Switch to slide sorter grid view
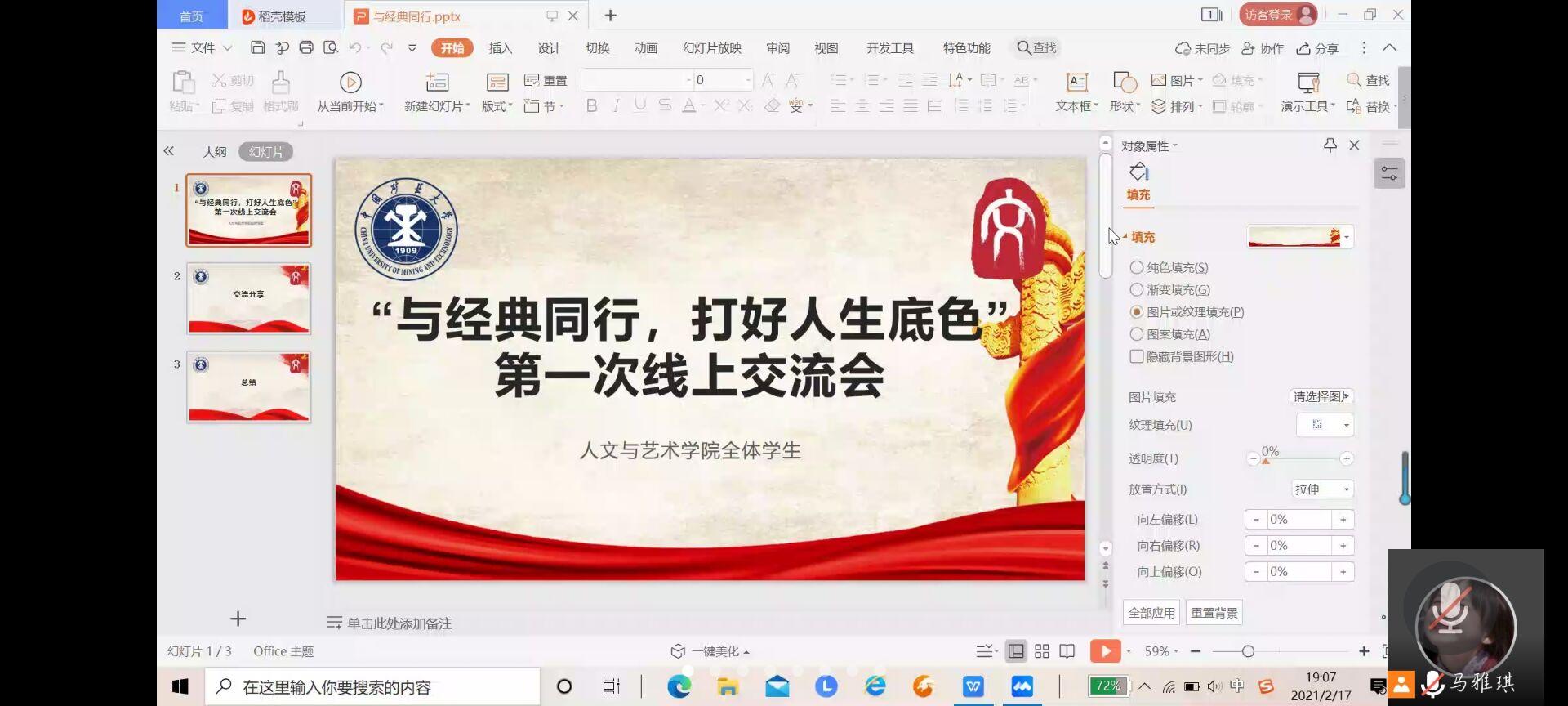 [1042, 651]
